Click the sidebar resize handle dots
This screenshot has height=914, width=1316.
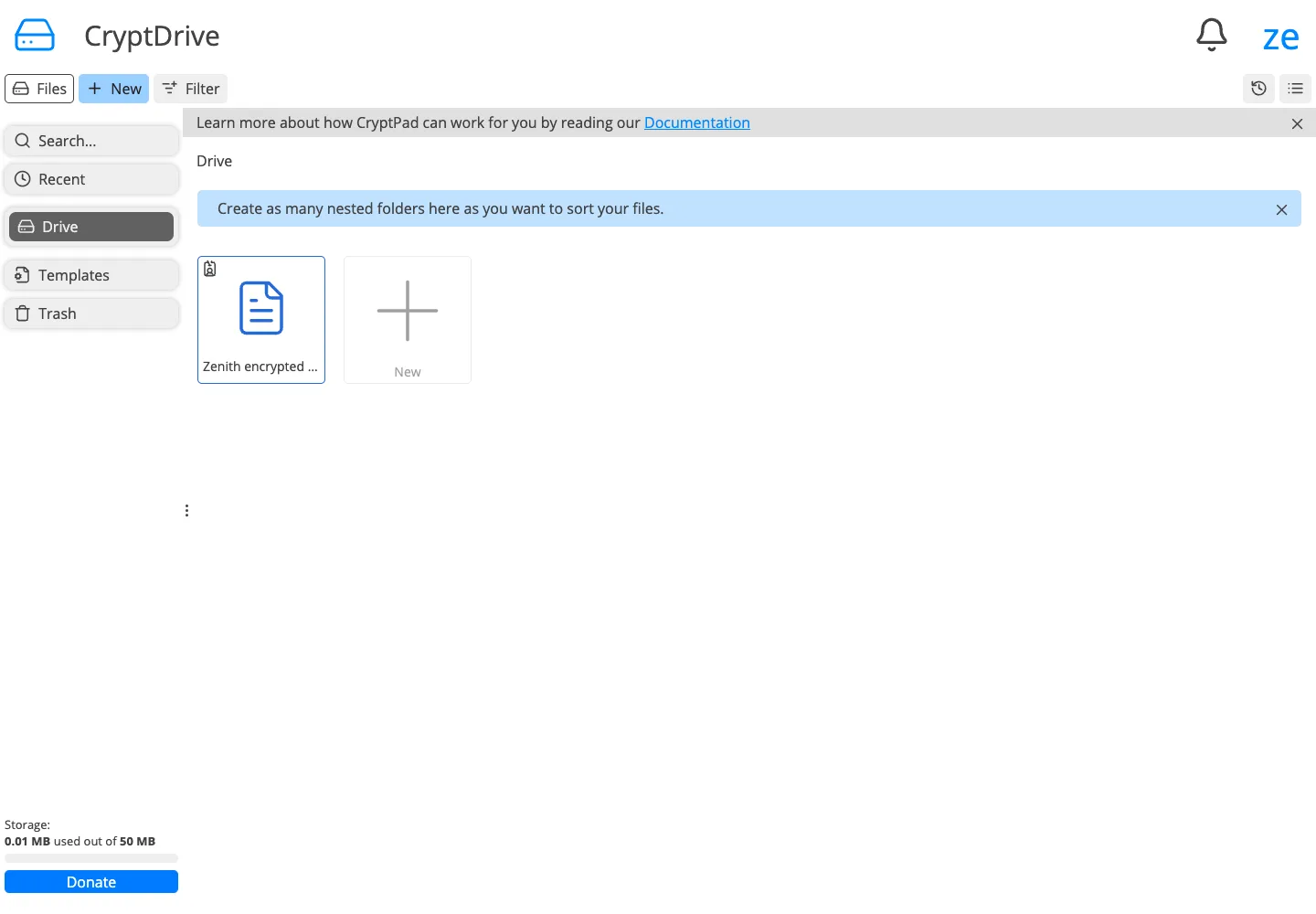[x=186, y=511]
